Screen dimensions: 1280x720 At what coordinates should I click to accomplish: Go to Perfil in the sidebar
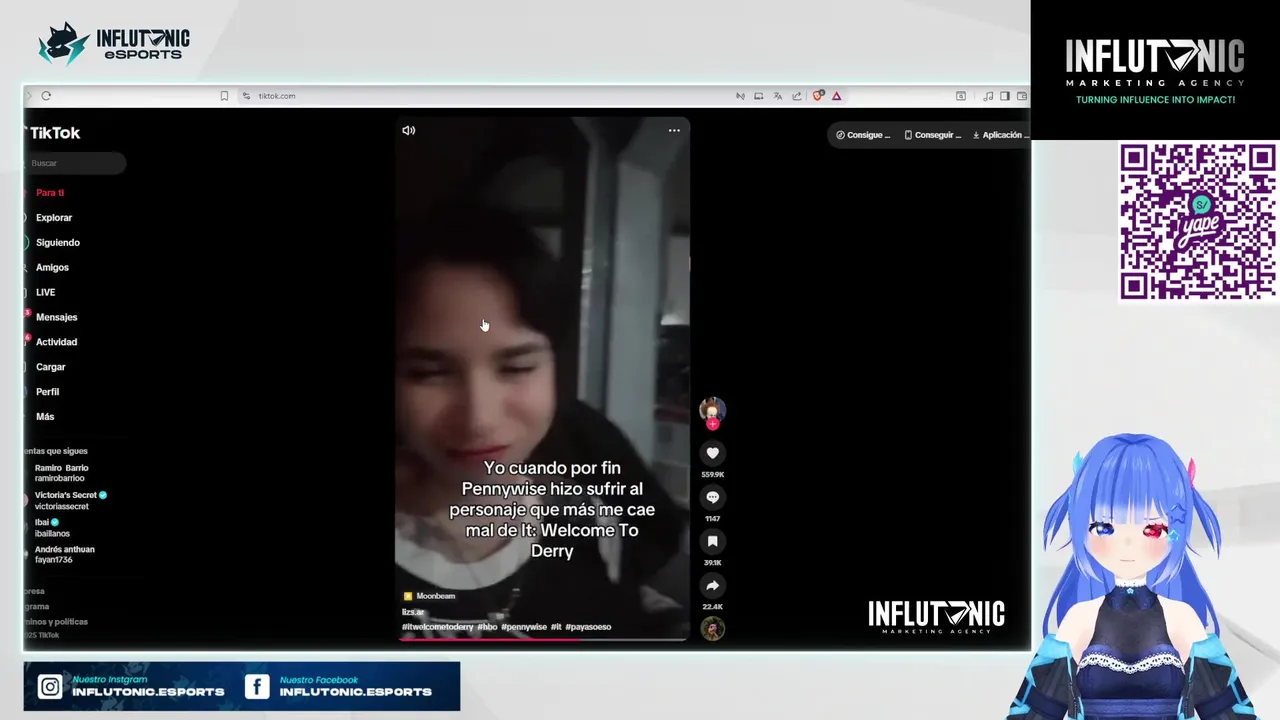tap(47, 392)
